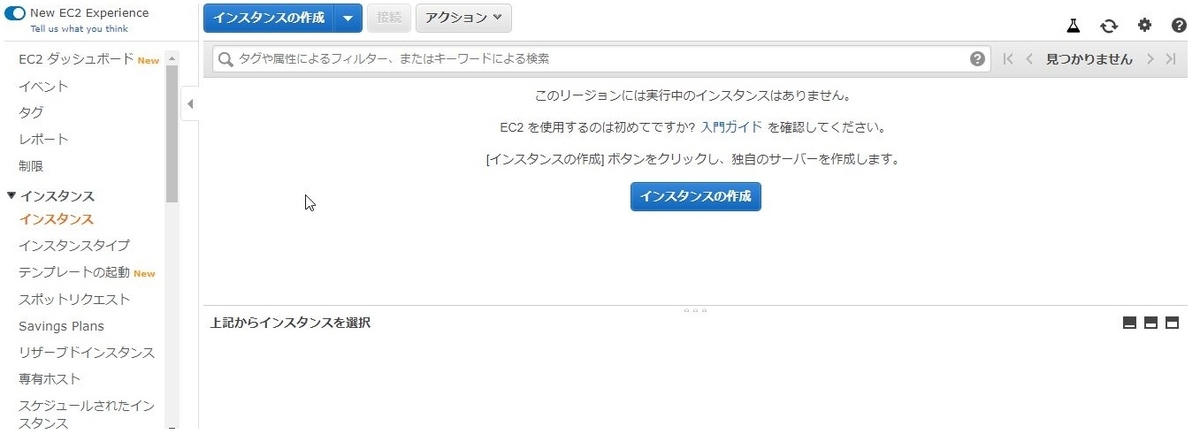Open Savings Plans in the sidebar
This screenshot has height=434, width=1200.
point(61,326)
